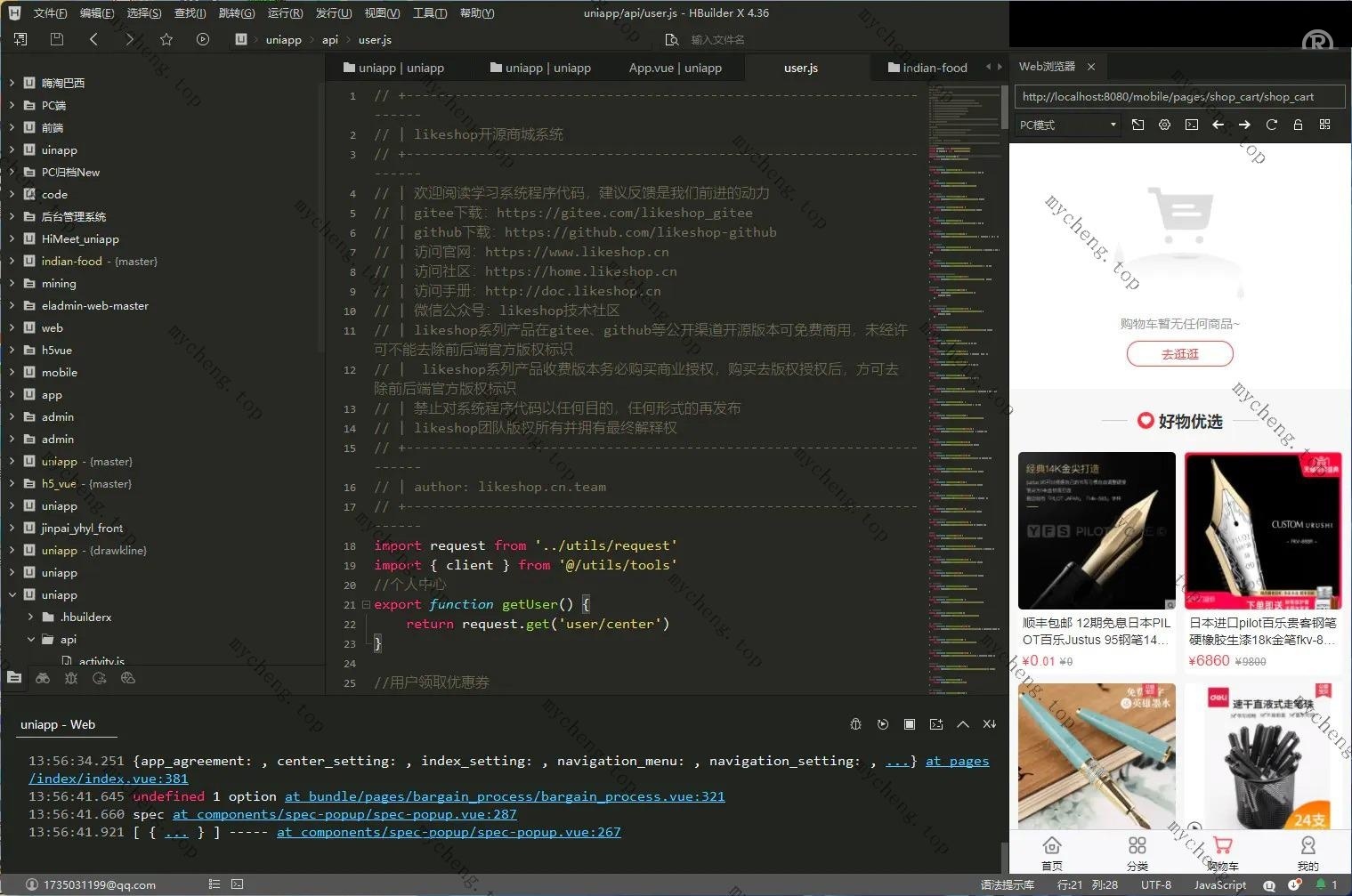Click the QR code icon in browser
1352x896 pixels.
pos(1324,125)
